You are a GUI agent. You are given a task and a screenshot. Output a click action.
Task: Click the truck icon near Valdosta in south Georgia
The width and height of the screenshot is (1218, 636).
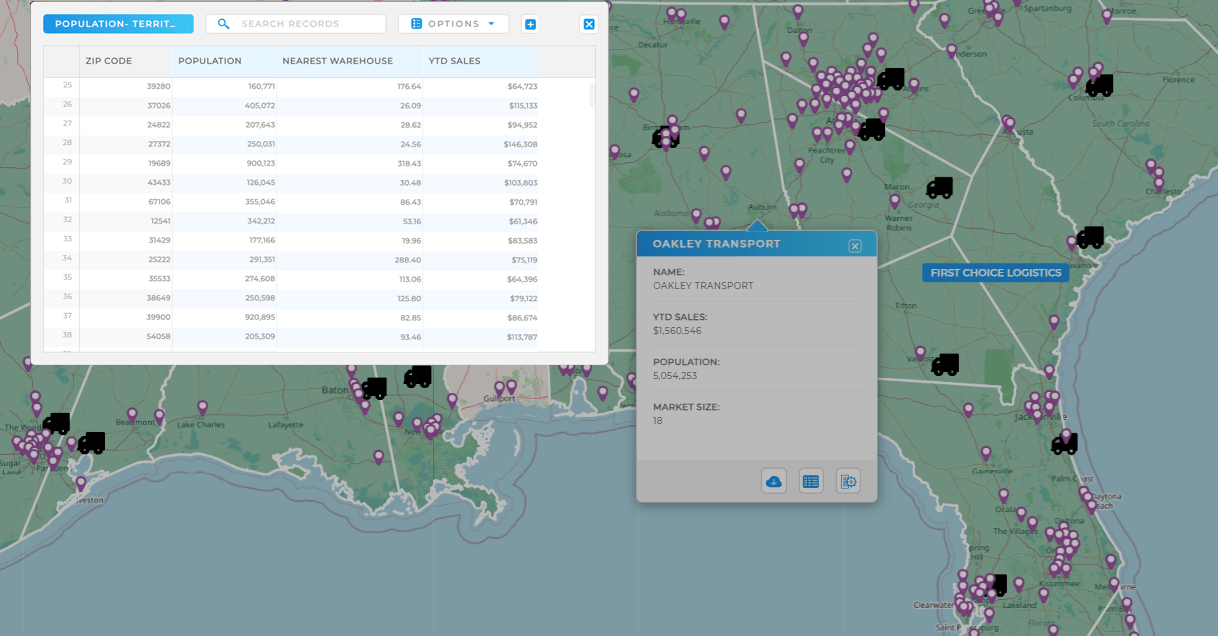coord(945,365)
